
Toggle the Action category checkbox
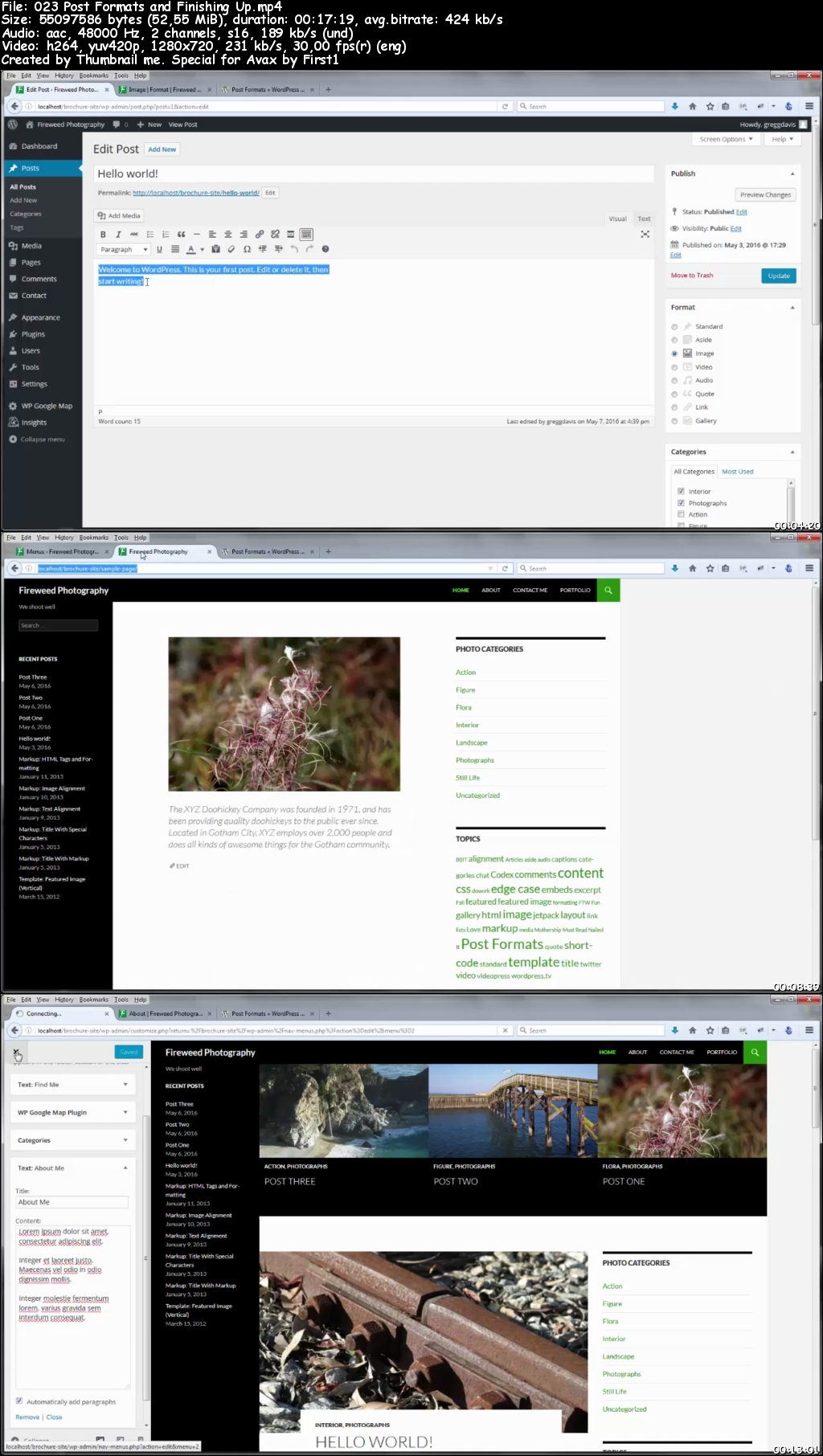(x=681, y=514)
